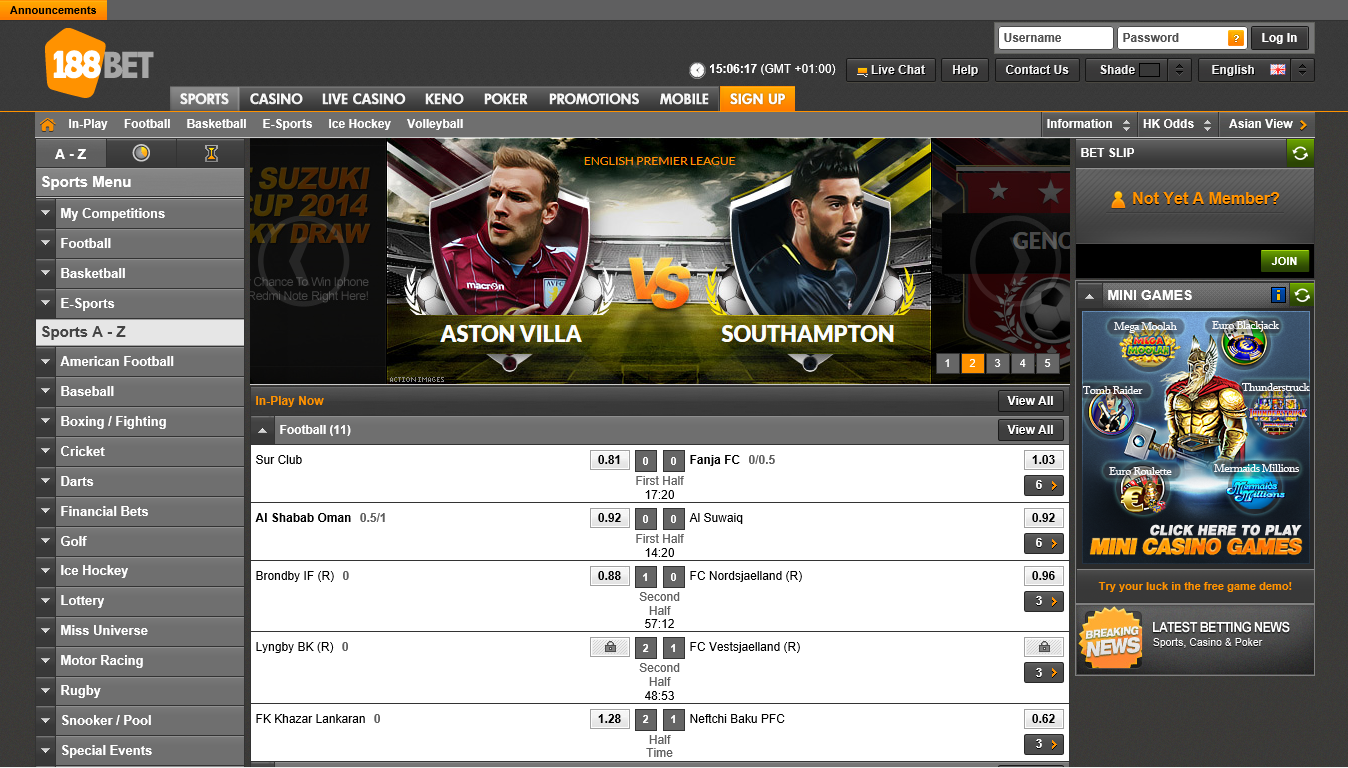This screenshot has width=1348, height=768.
Task: Click the Username input field
Action: 1055,38
